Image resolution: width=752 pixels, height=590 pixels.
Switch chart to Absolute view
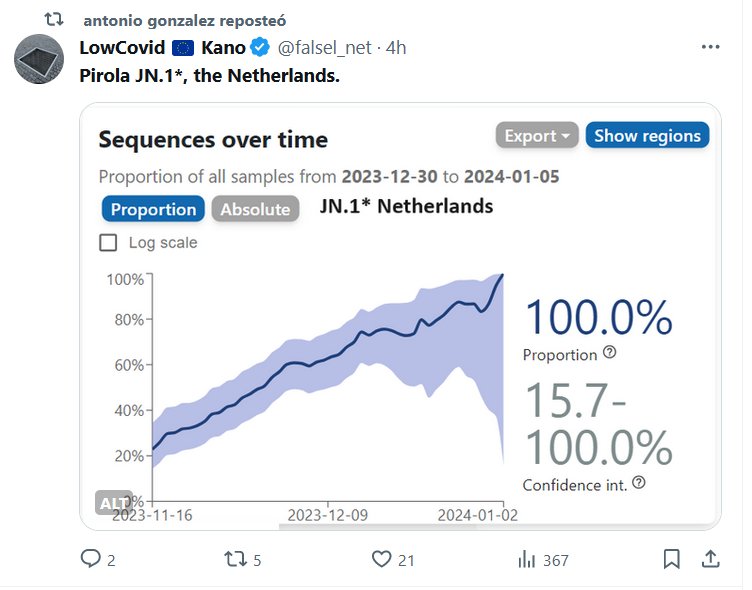coord(255,209)
